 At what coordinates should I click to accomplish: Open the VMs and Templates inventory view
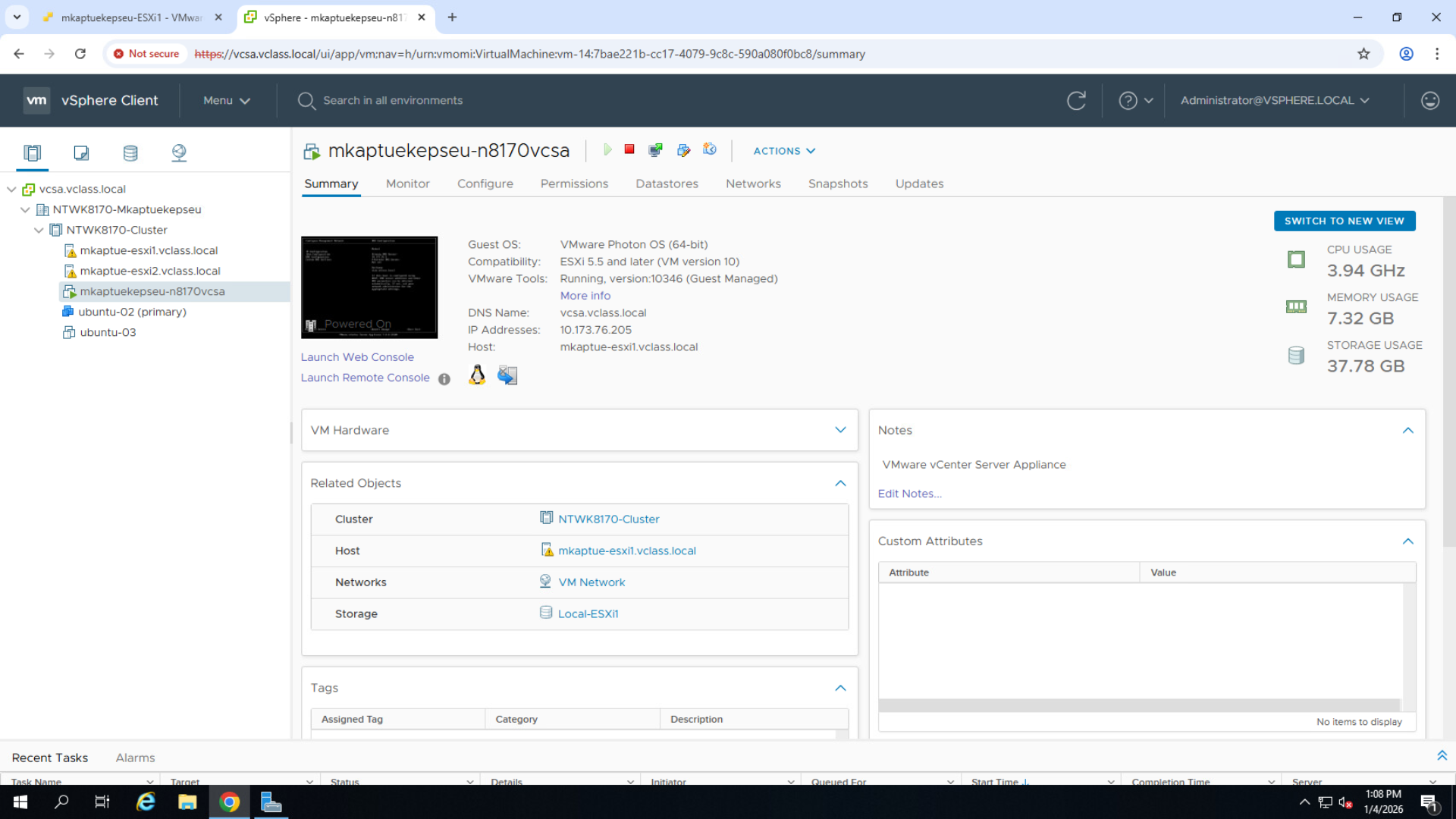tap(81, 152)
